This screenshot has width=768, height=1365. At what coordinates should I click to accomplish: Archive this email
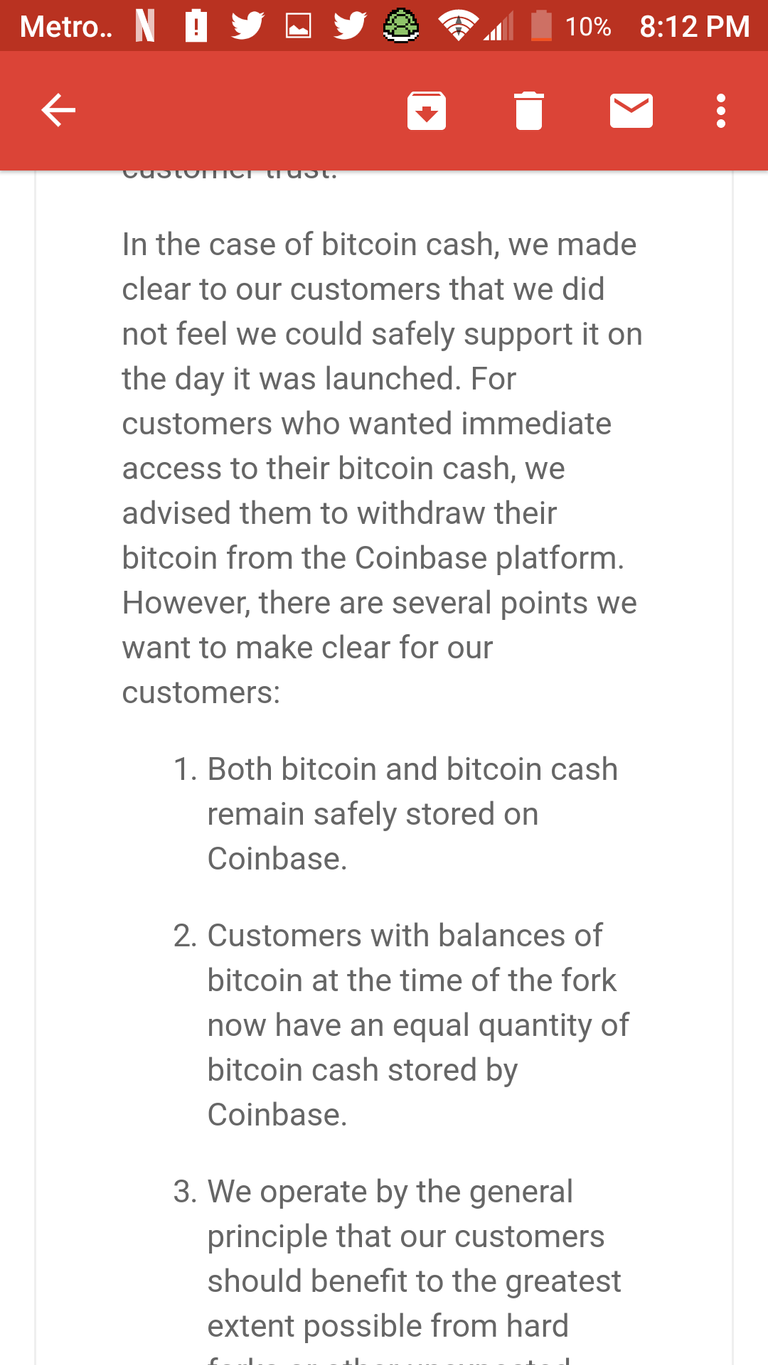[427, 110]
